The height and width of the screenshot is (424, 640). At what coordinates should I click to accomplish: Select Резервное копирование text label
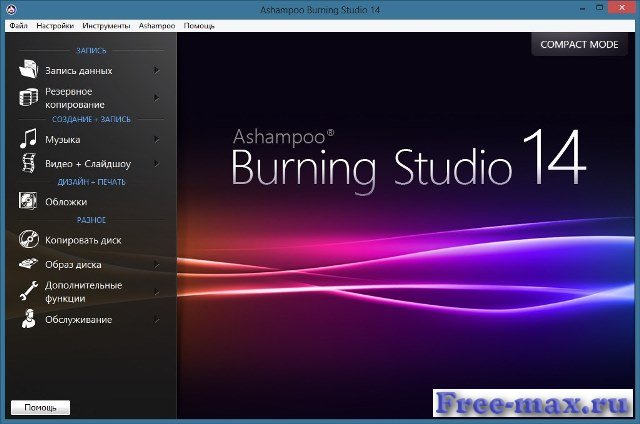[x=75, y=98]
